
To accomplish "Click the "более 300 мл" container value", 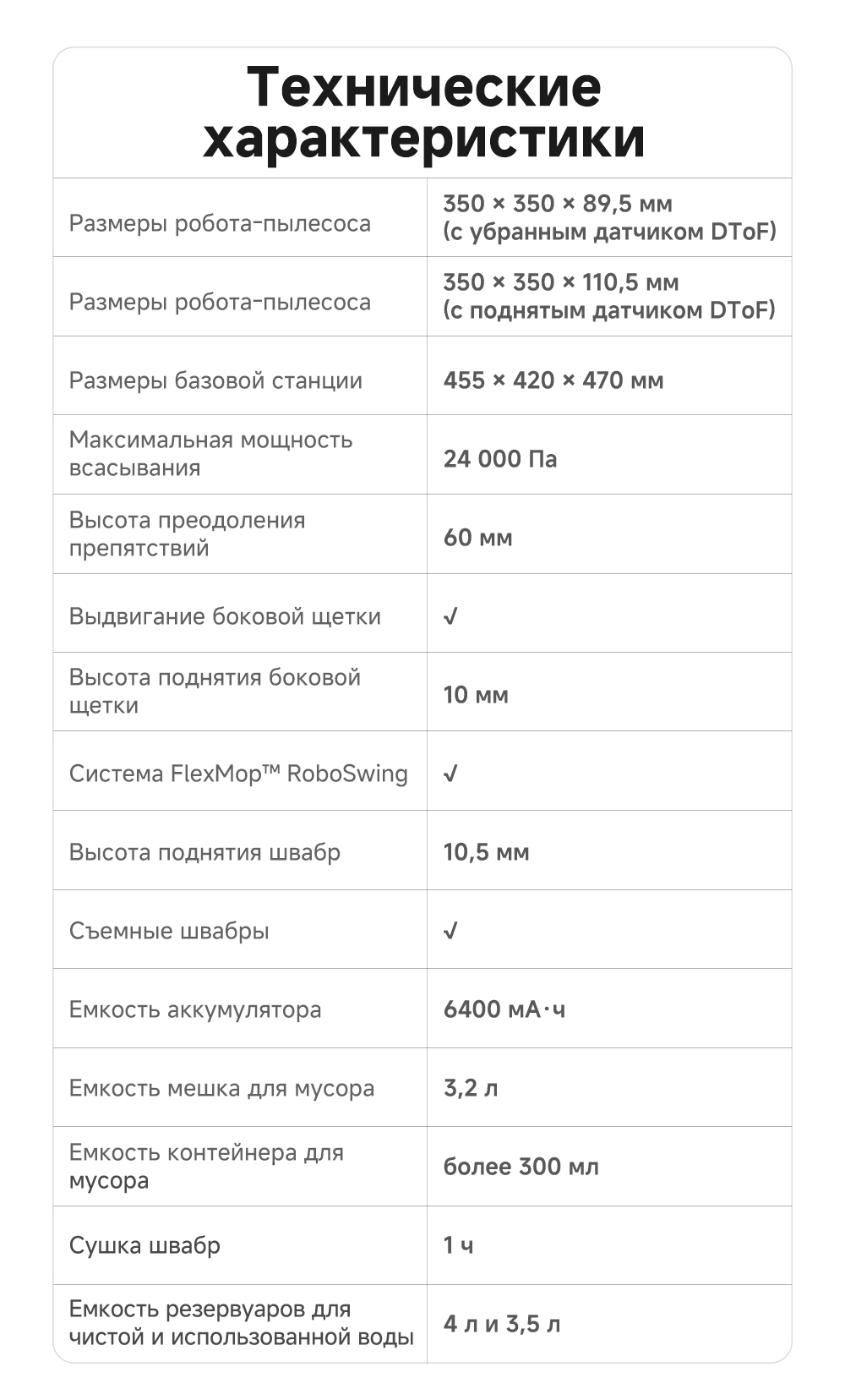I will coord(521,1167).
